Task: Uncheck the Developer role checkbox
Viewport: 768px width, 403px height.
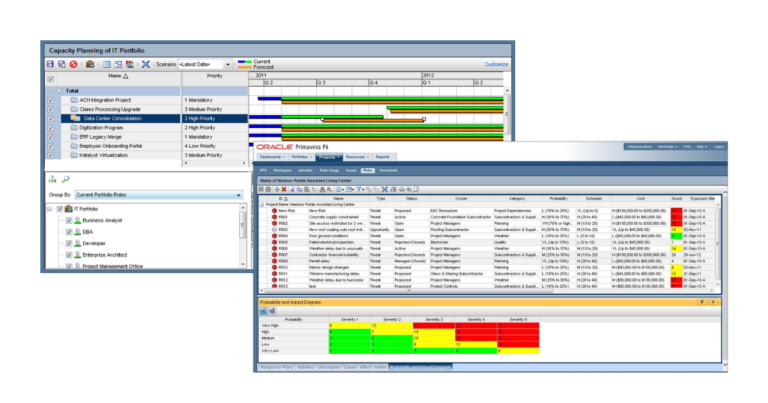Action: (69, 243)
